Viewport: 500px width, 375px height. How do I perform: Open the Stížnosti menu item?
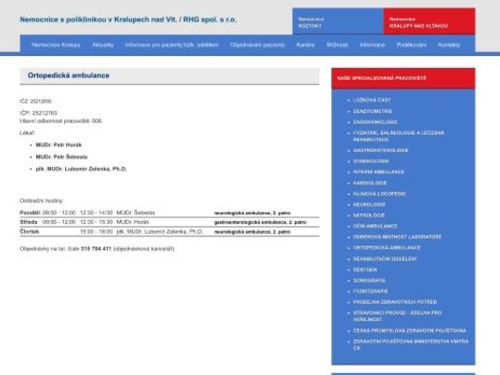click(337, 45)
